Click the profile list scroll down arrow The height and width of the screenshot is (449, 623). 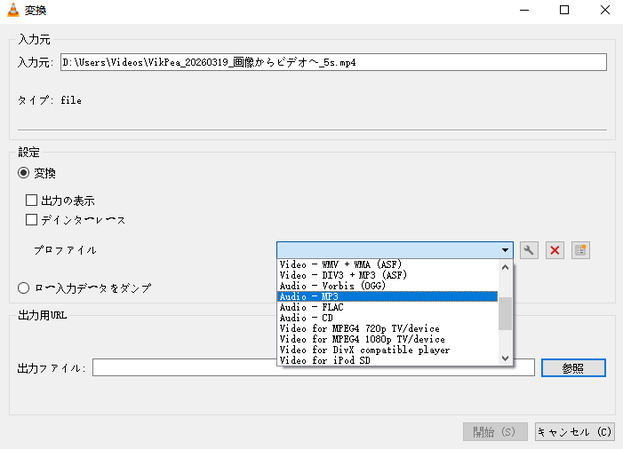[505, 358]
